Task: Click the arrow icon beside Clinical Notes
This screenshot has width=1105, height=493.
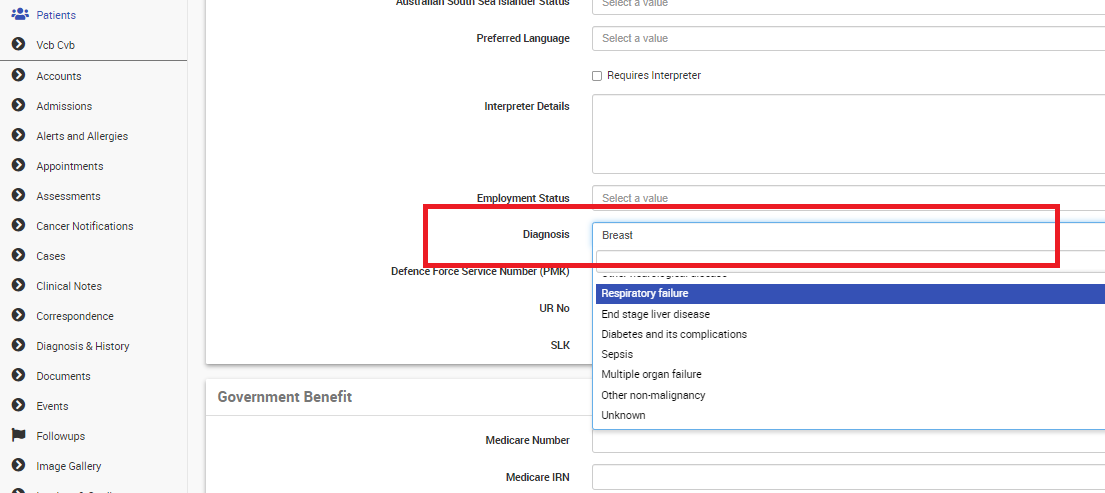Action: 19,285
